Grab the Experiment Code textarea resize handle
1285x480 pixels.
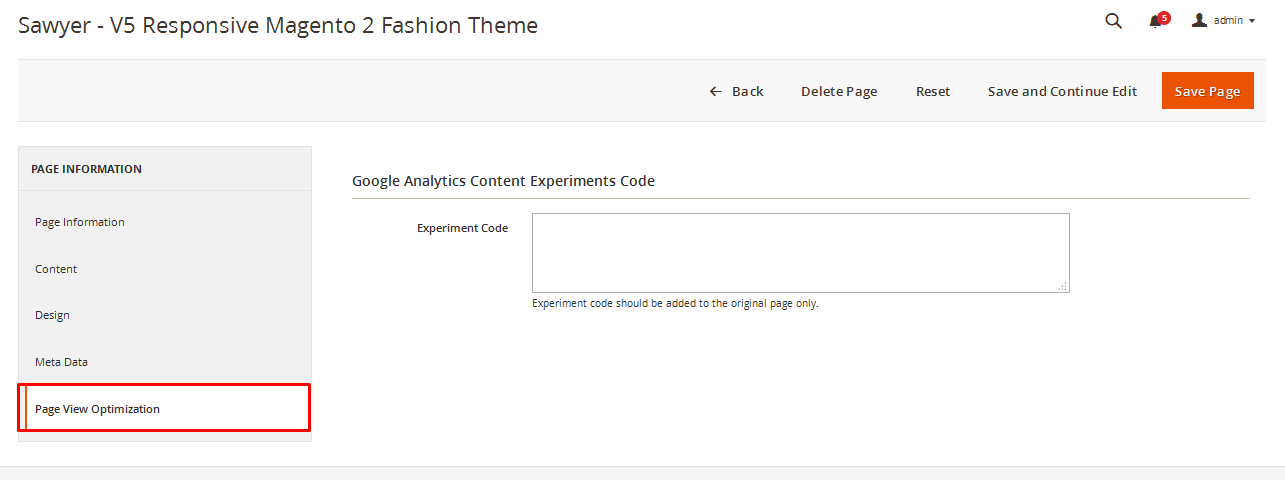point(1063,286)
